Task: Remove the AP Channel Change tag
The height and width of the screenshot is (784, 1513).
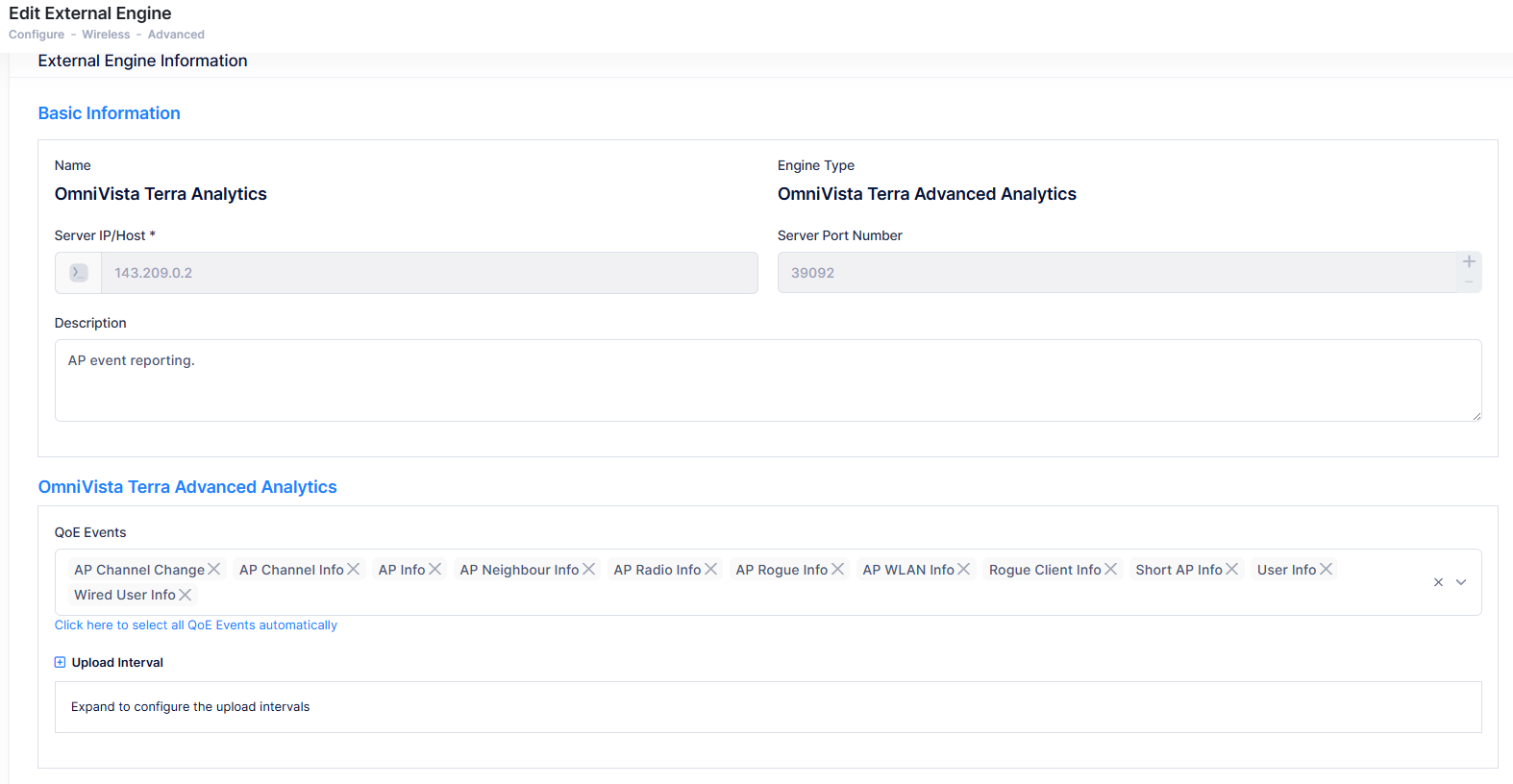Action: coord(214,570)
